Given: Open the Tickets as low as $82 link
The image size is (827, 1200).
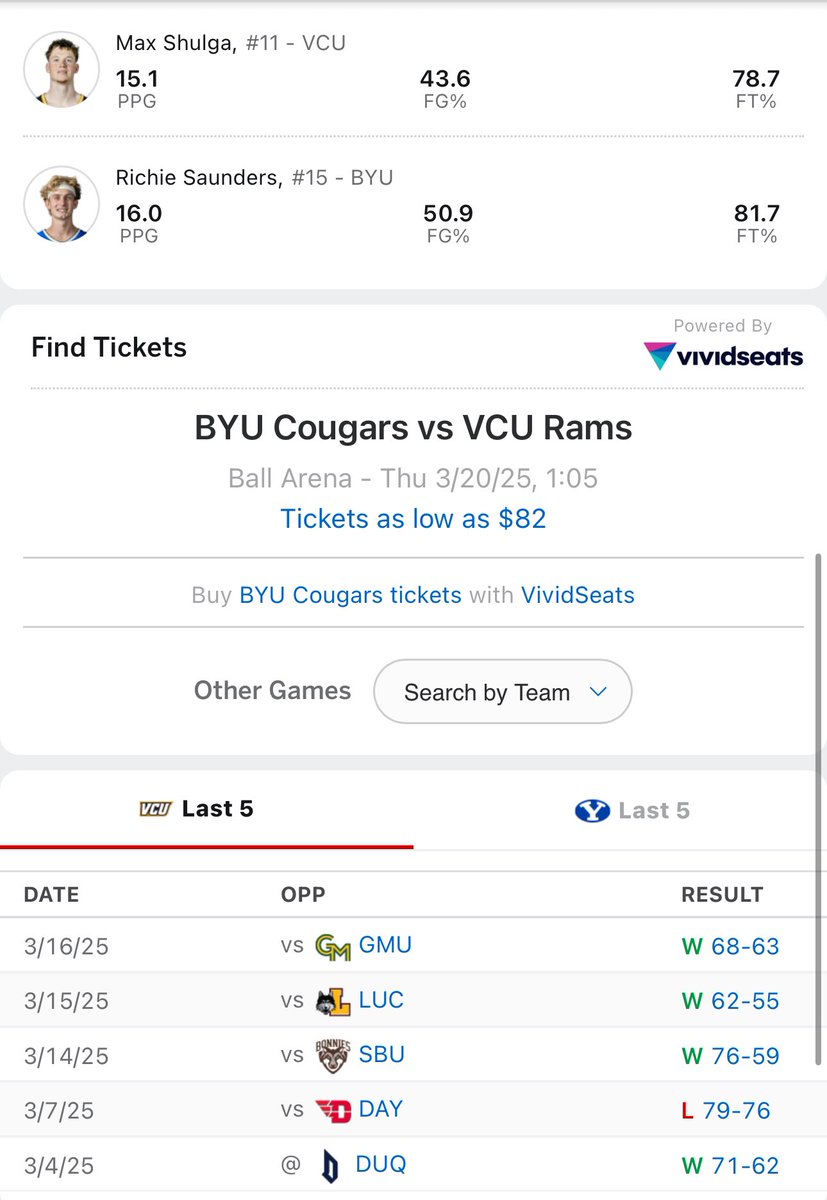Looking at the screenshot, I should tap(413, 519).
